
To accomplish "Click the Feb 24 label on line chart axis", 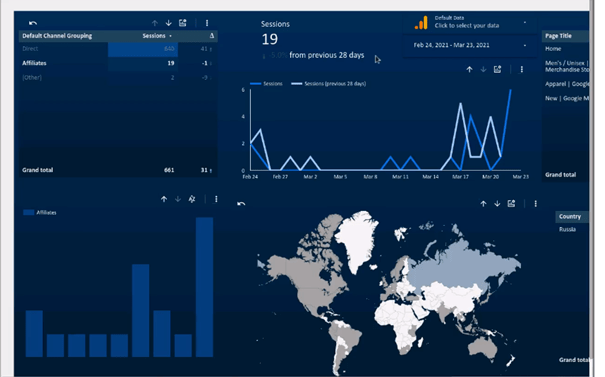I will click(250, 177).
